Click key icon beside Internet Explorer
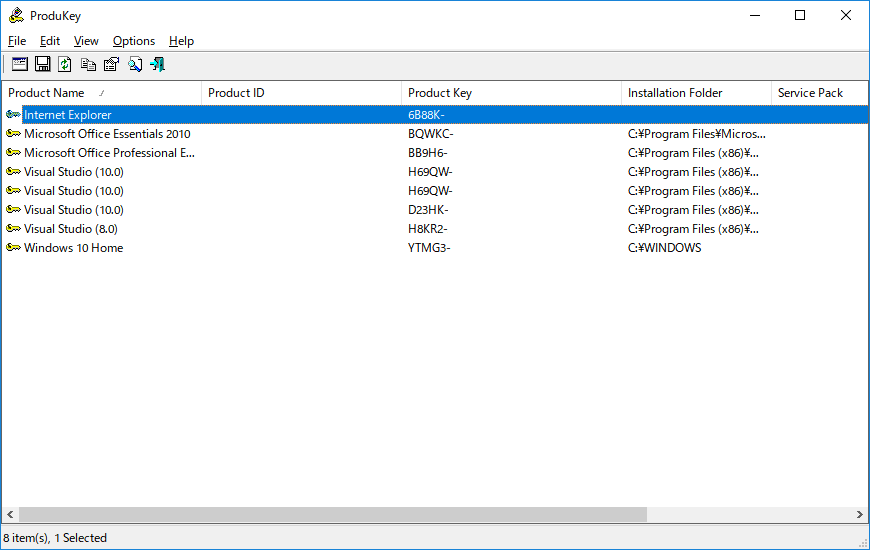 point(13,115)
